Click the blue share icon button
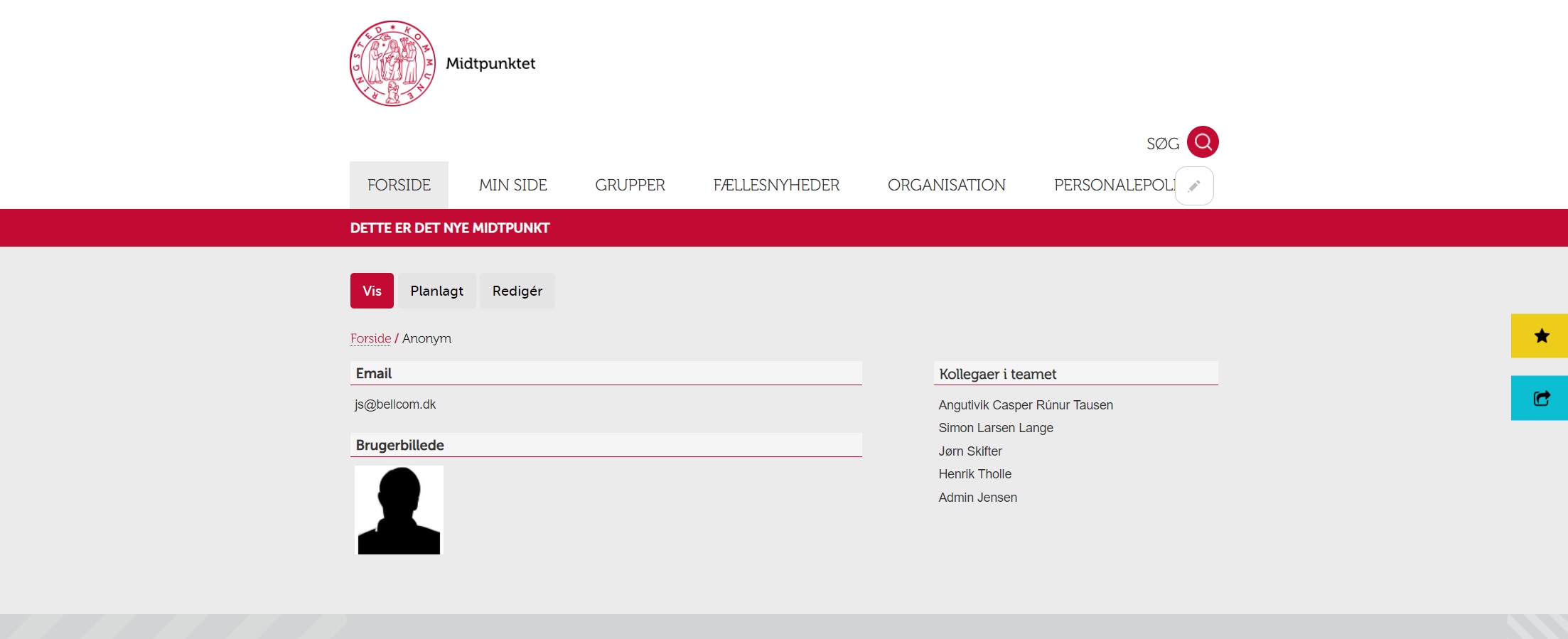Image resolution: width=1568 pixels, height=639 pixels. [x=1540, y=398]
